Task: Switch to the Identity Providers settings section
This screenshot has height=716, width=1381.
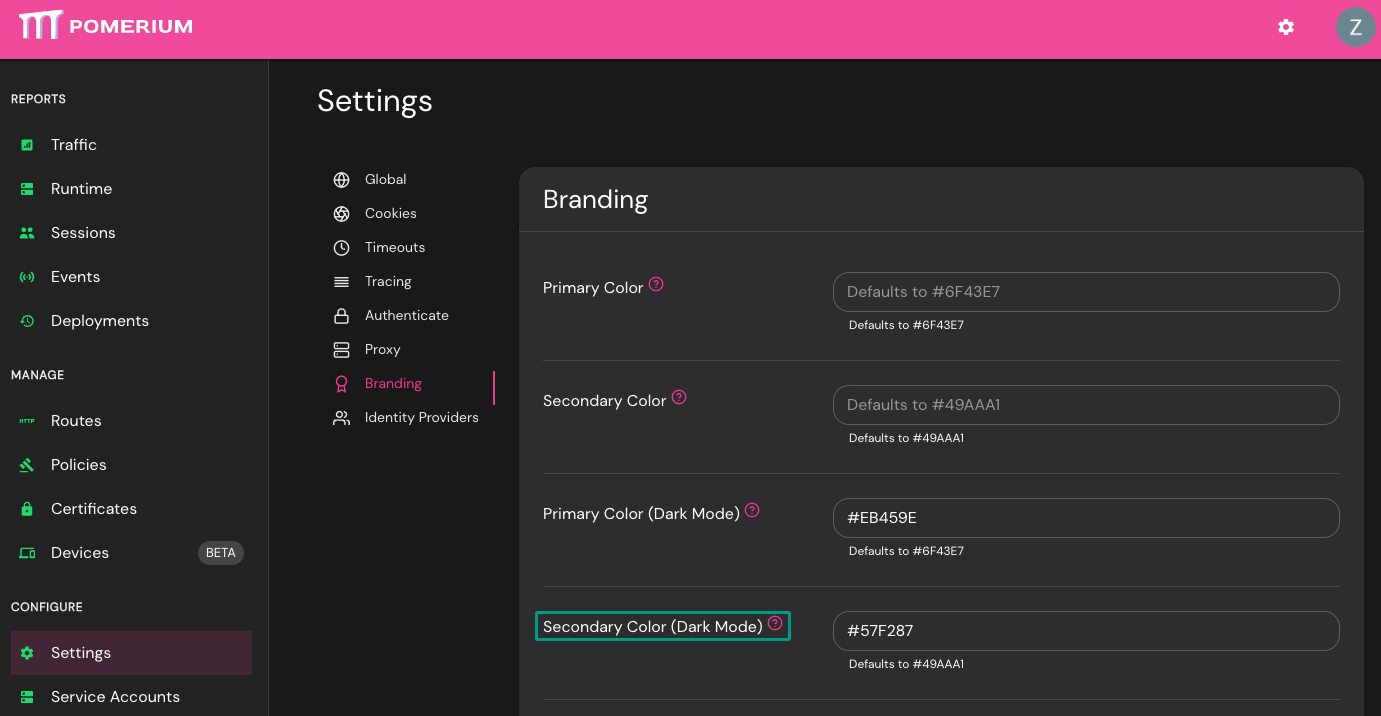Action: (420, 417)
